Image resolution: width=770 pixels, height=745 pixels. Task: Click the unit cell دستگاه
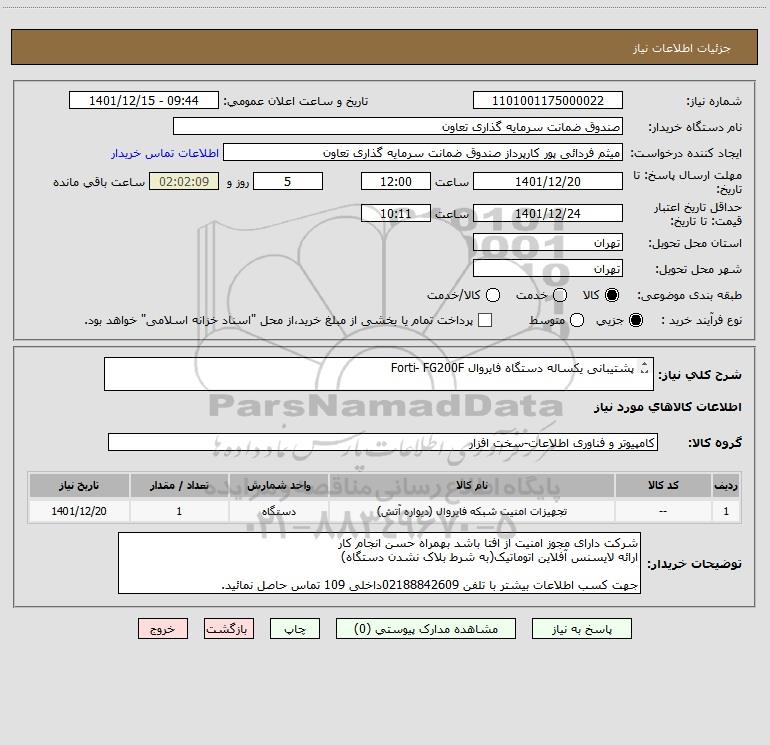click(279, 511)
